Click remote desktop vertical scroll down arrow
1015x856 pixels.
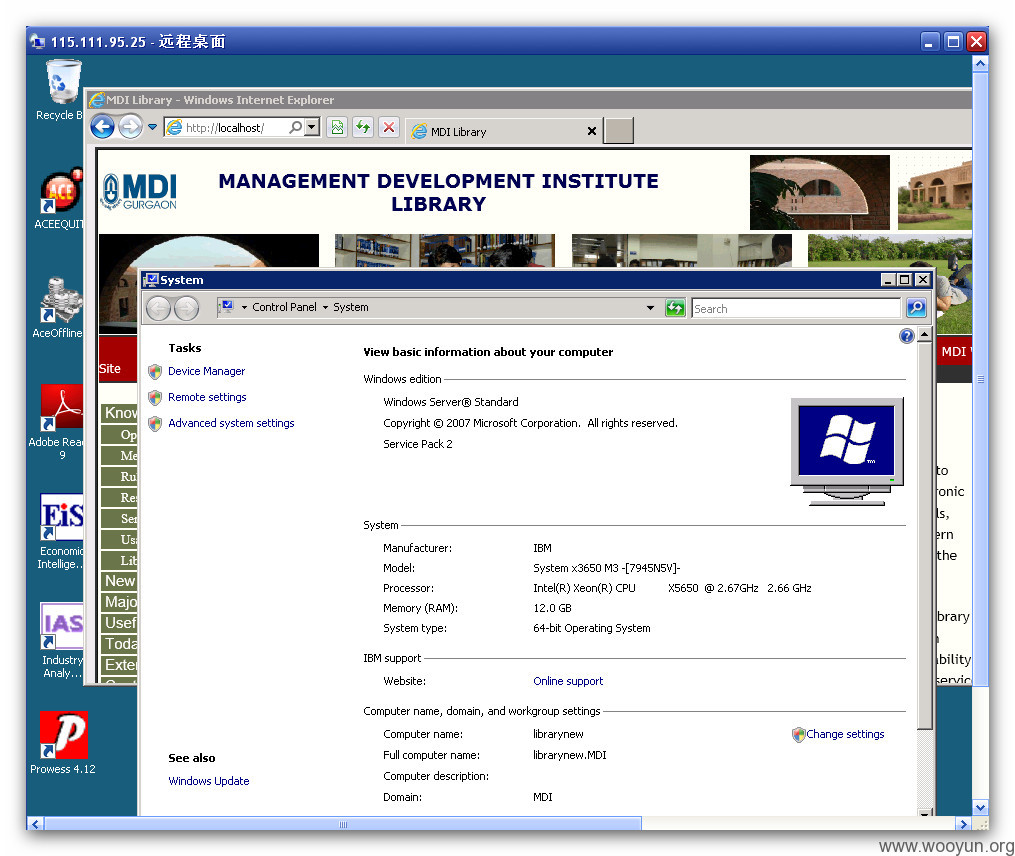click(x=980, y=807)
